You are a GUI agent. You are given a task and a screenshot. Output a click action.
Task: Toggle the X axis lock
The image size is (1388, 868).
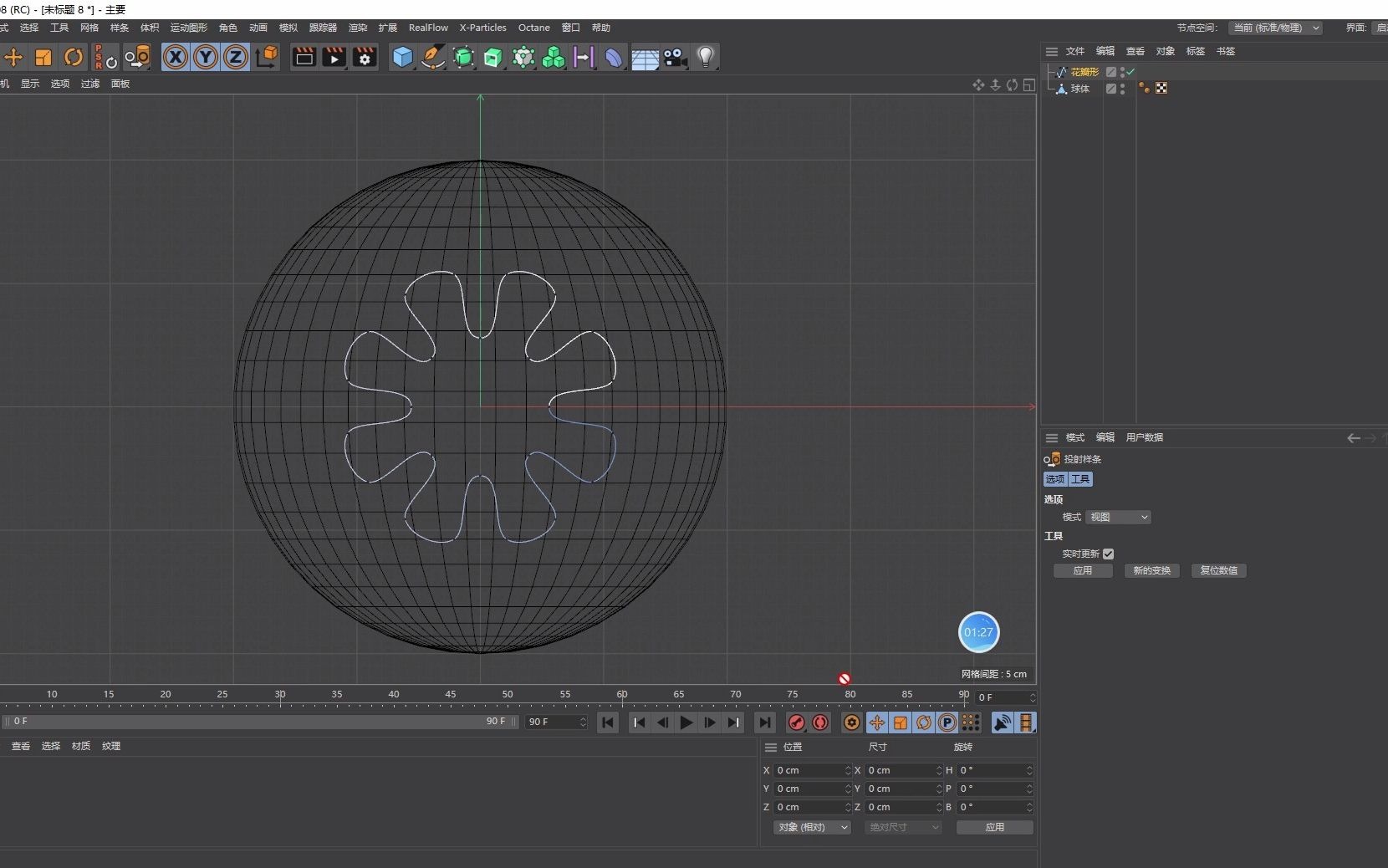click(x=176, y=57)
